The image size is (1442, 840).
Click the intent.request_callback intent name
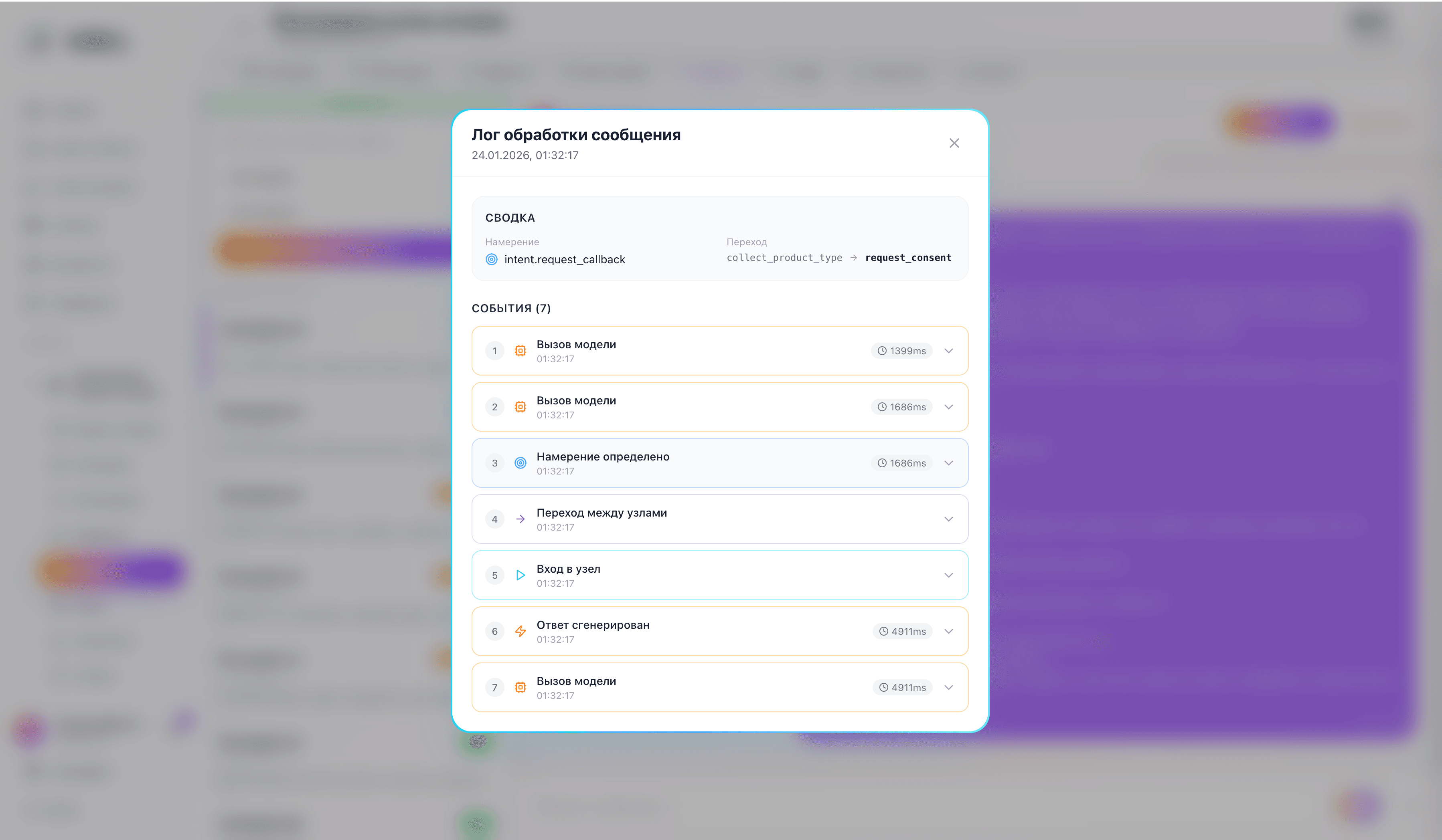click(x=565, y=259)
